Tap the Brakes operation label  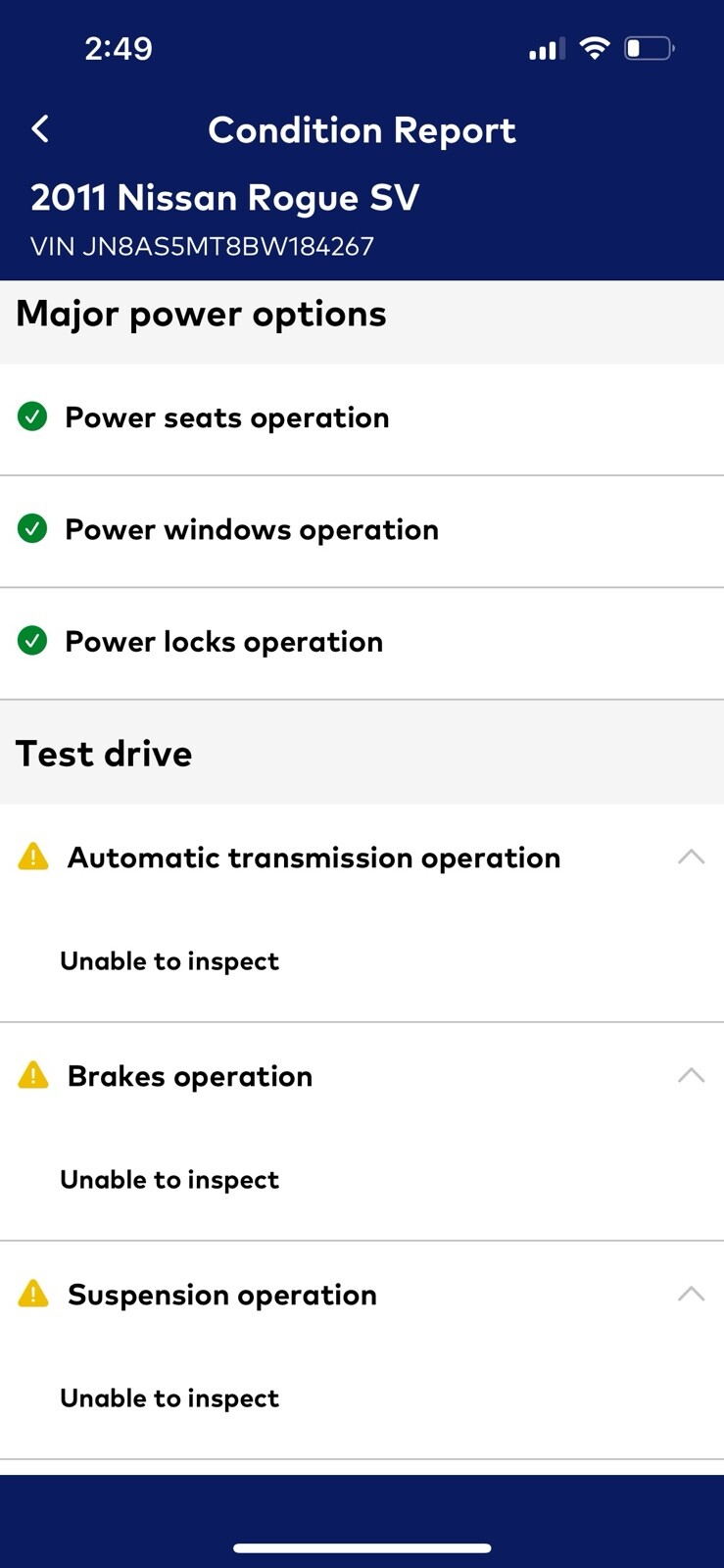(x=190, y=1076)
